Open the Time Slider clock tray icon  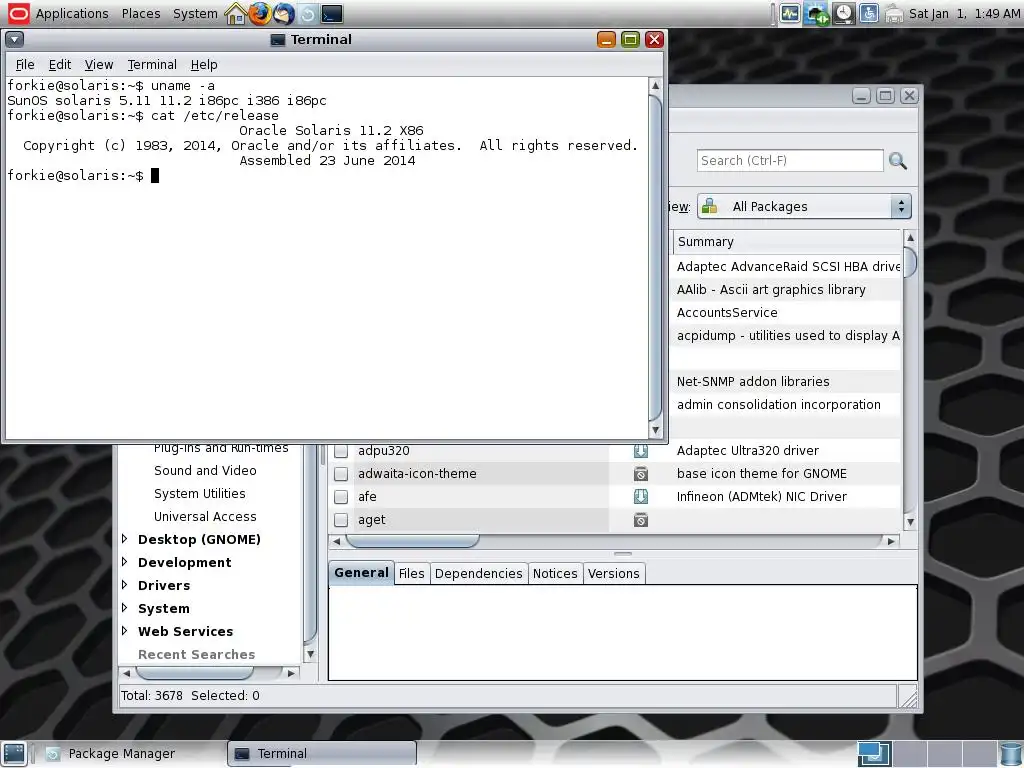(844, 14)
